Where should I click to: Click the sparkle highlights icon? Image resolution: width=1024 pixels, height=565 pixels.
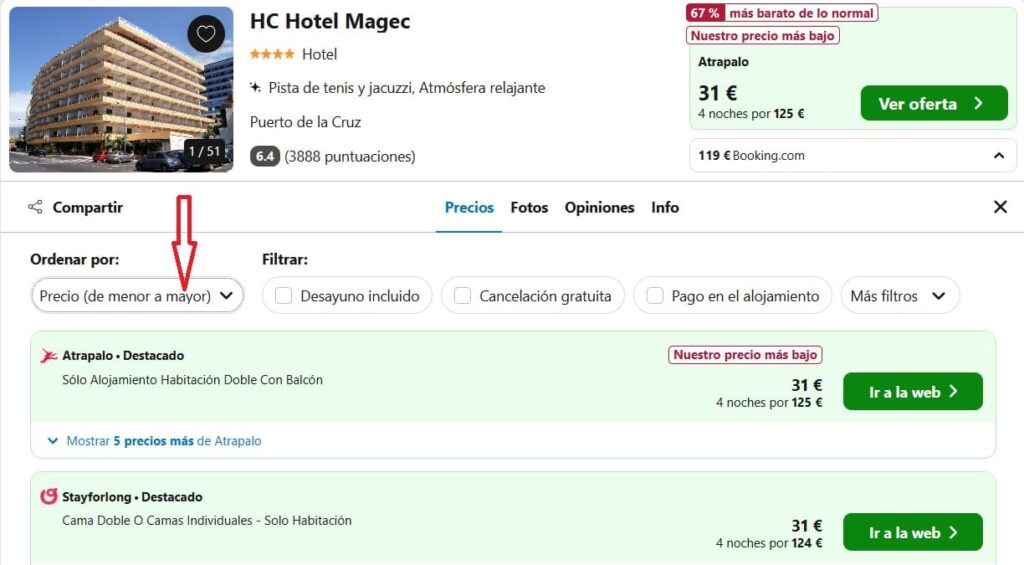pyautogui.click(x=255, y=88)
